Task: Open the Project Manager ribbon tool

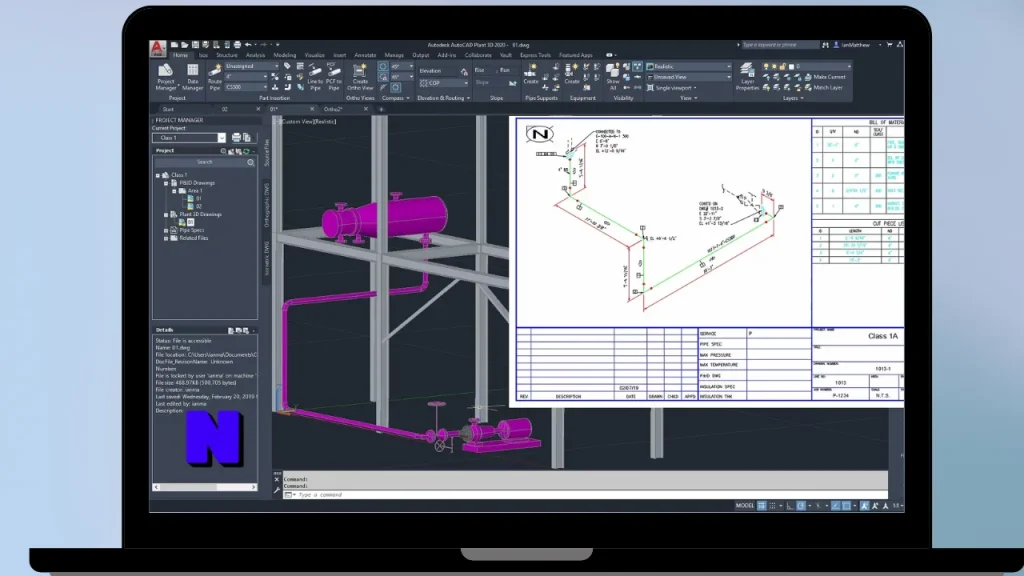Action: tap(166, 77)
